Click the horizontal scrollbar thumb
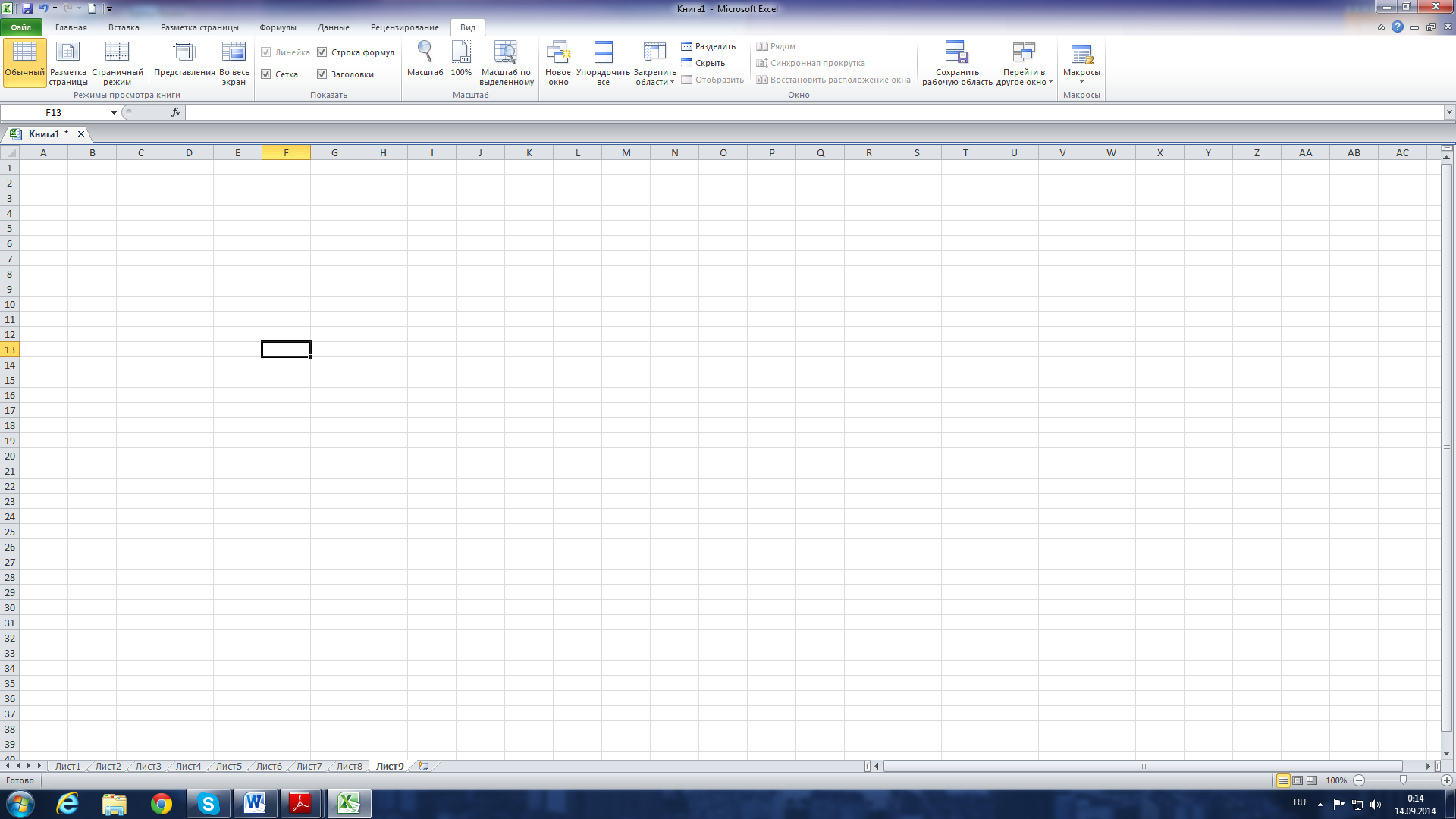The width and height of the screenshot is (1456, 819). pyautogui.click(x=1143, y=766)
